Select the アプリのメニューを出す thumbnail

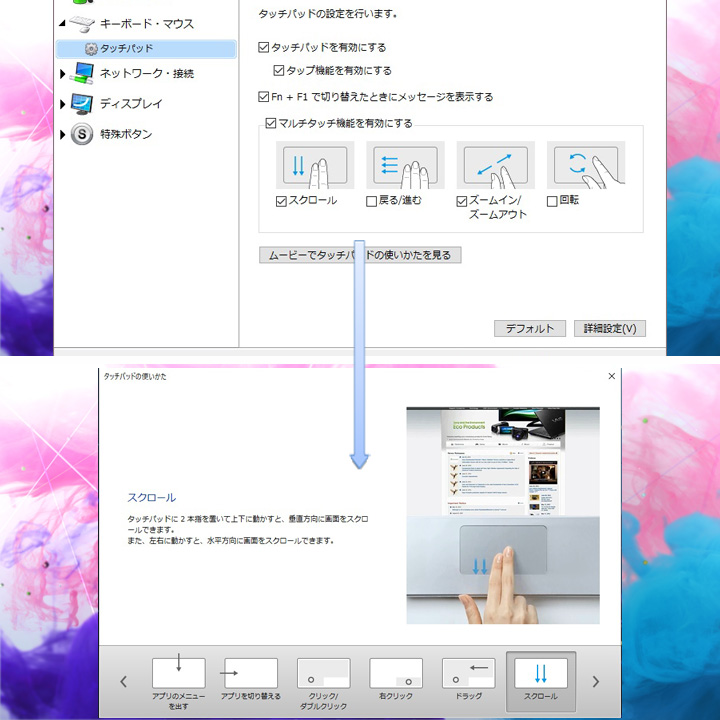(178, 673)
